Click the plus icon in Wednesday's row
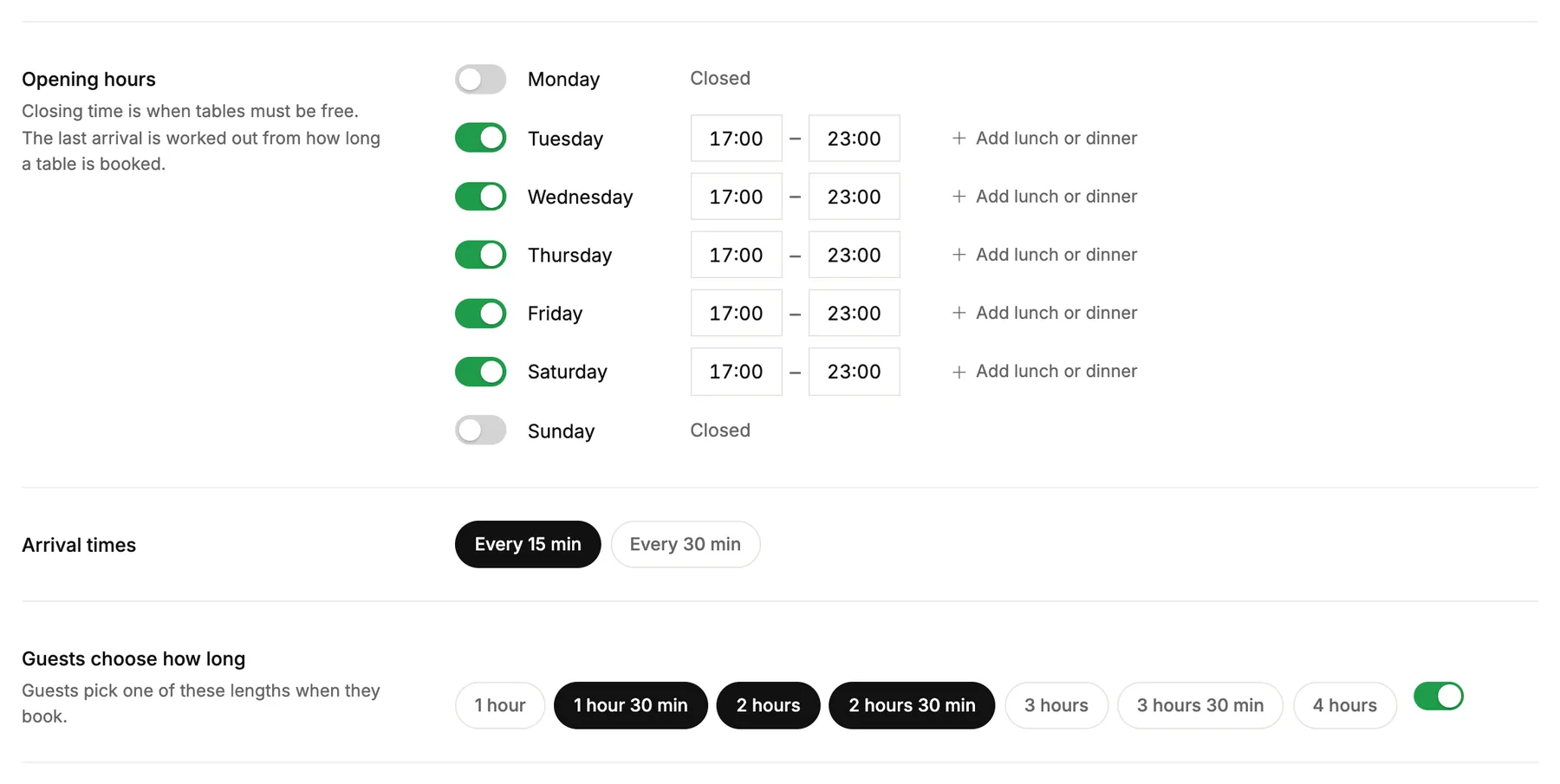1560x784 pixels. tap(959, 197)
